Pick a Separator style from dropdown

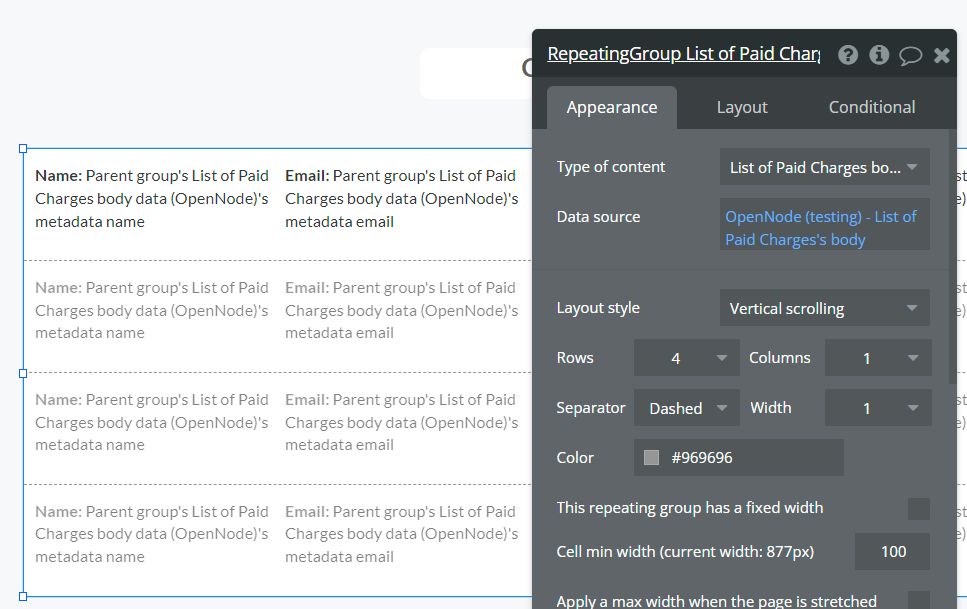[686, 408]
